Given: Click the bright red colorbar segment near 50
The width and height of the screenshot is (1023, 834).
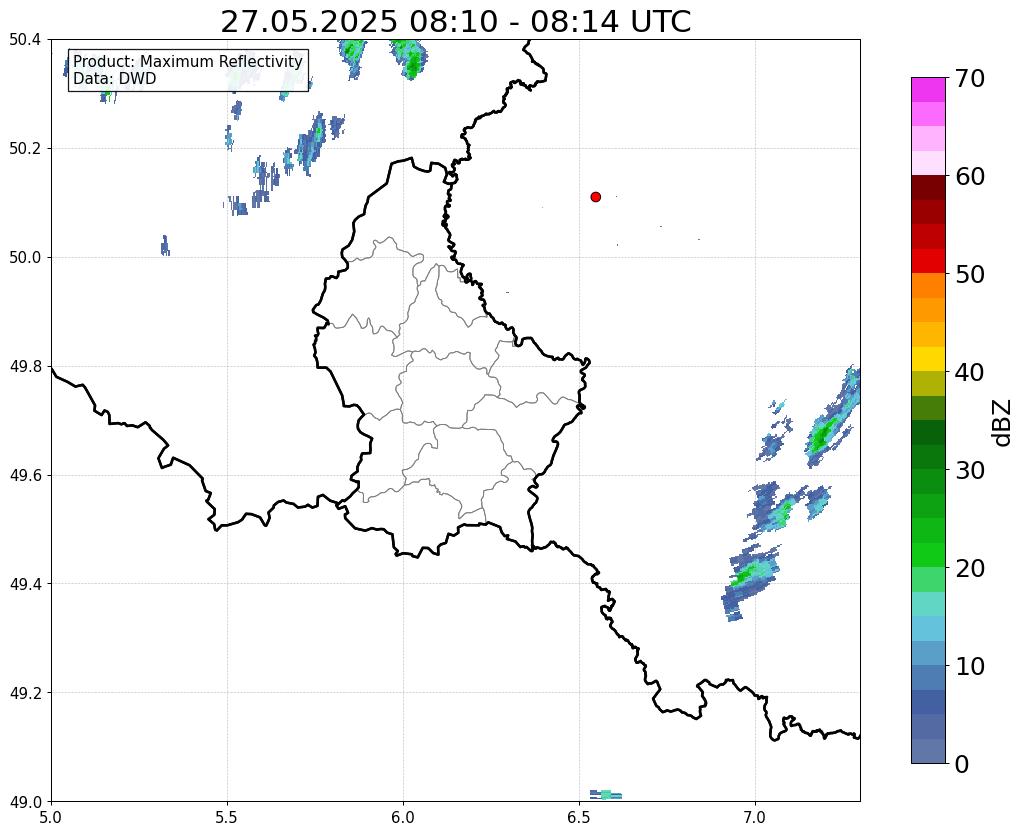Looking at the screenshot, I should coord(928,261).
